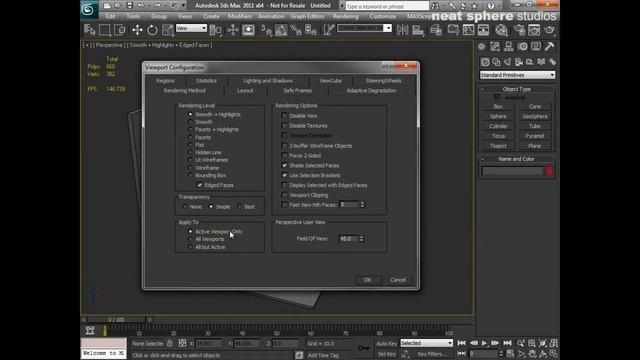Select the Rotate tool in main toolbar

tap(152, 30)
